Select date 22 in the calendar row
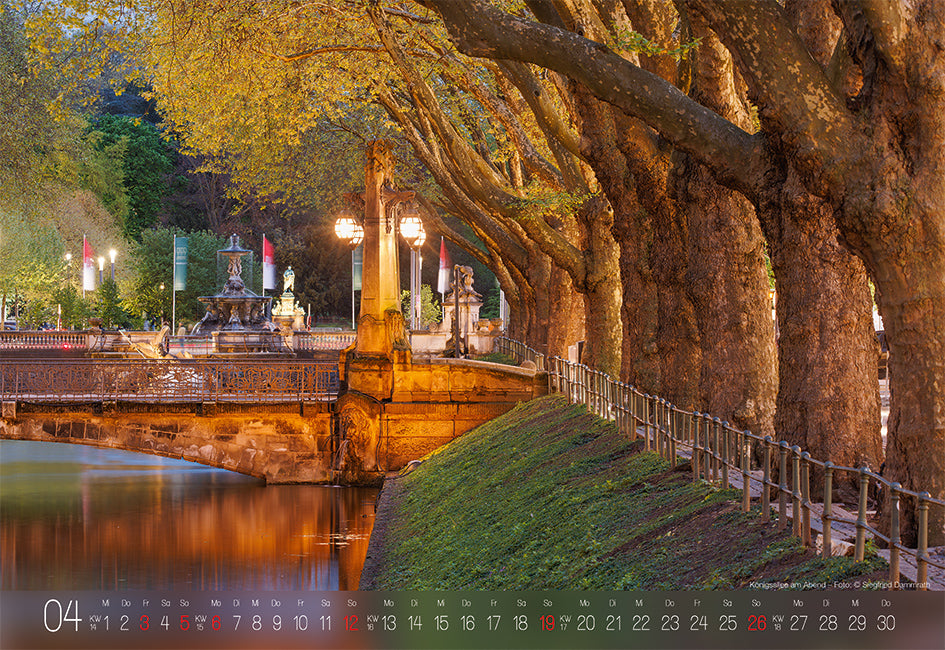This screenshot has height=650, width=945. [x=640, y=622]
